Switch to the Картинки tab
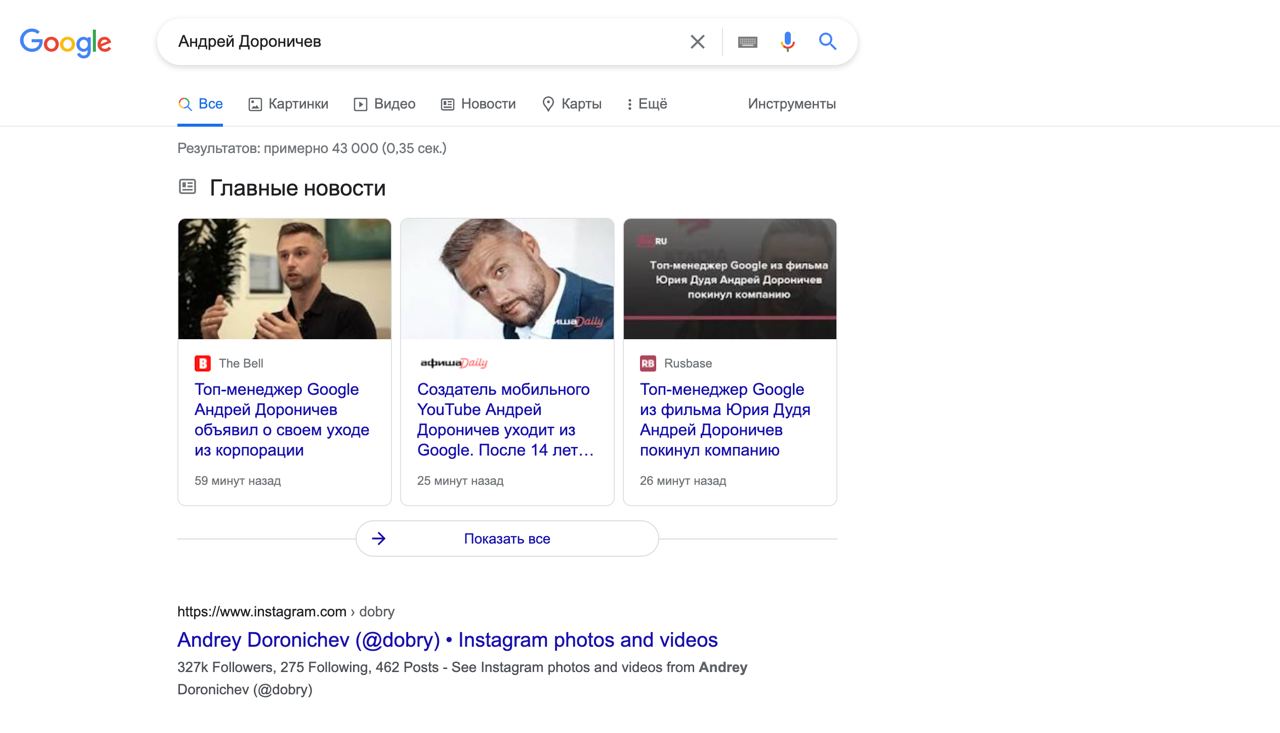 [x=288, y=104]
